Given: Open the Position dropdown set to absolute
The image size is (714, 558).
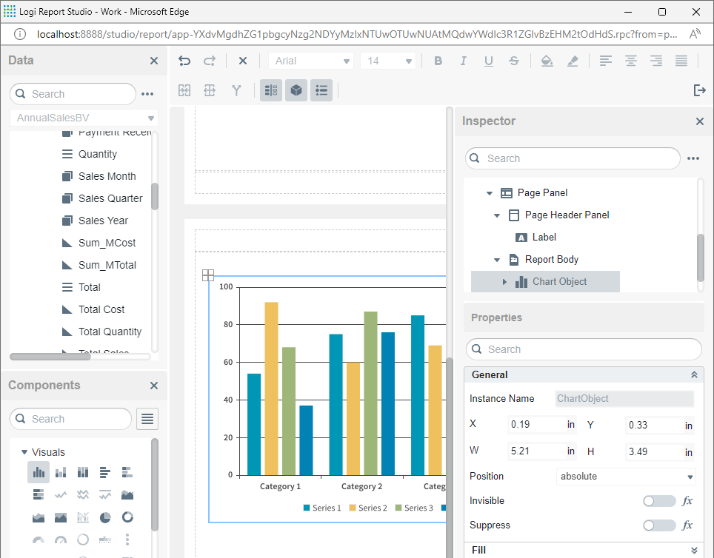Looking at the screenshot, I should pyautogui.click(x=625, y=477).
